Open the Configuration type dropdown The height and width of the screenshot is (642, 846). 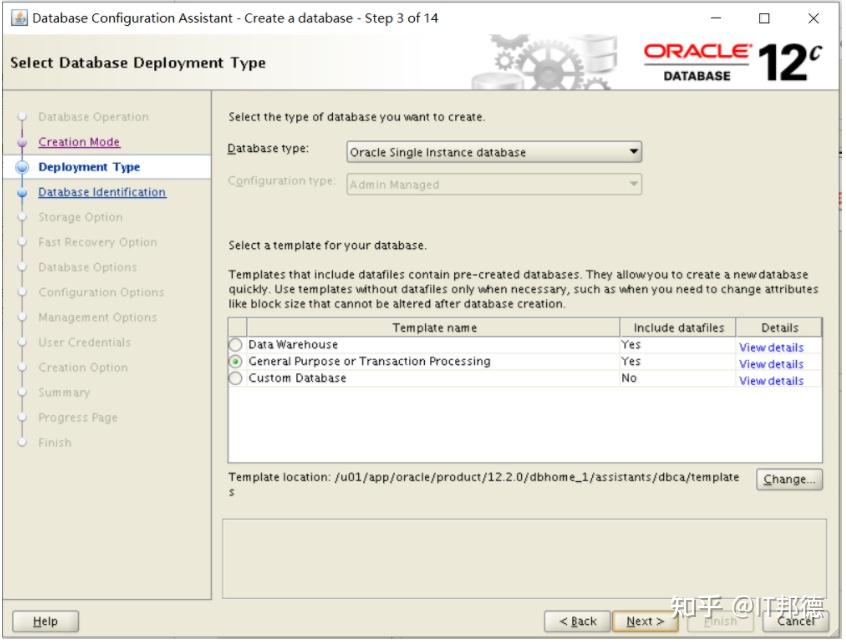tap(634, 184)
